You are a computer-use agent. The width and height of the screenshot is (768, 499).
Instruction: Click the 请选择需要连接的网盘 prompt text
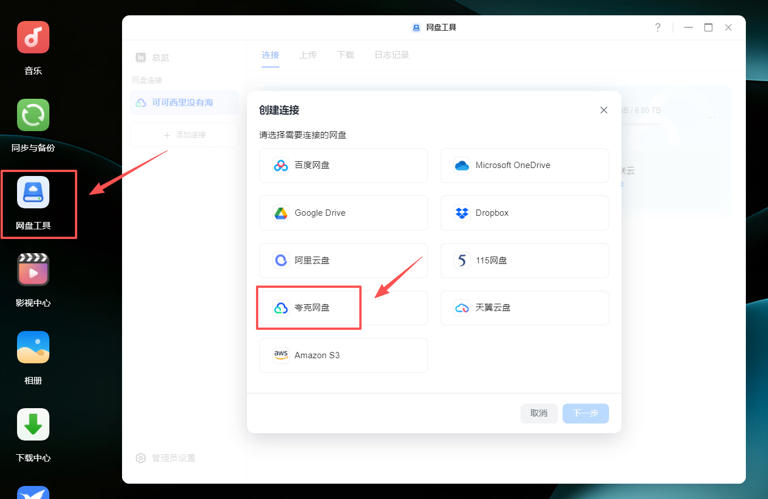click(x=303, y=135)
